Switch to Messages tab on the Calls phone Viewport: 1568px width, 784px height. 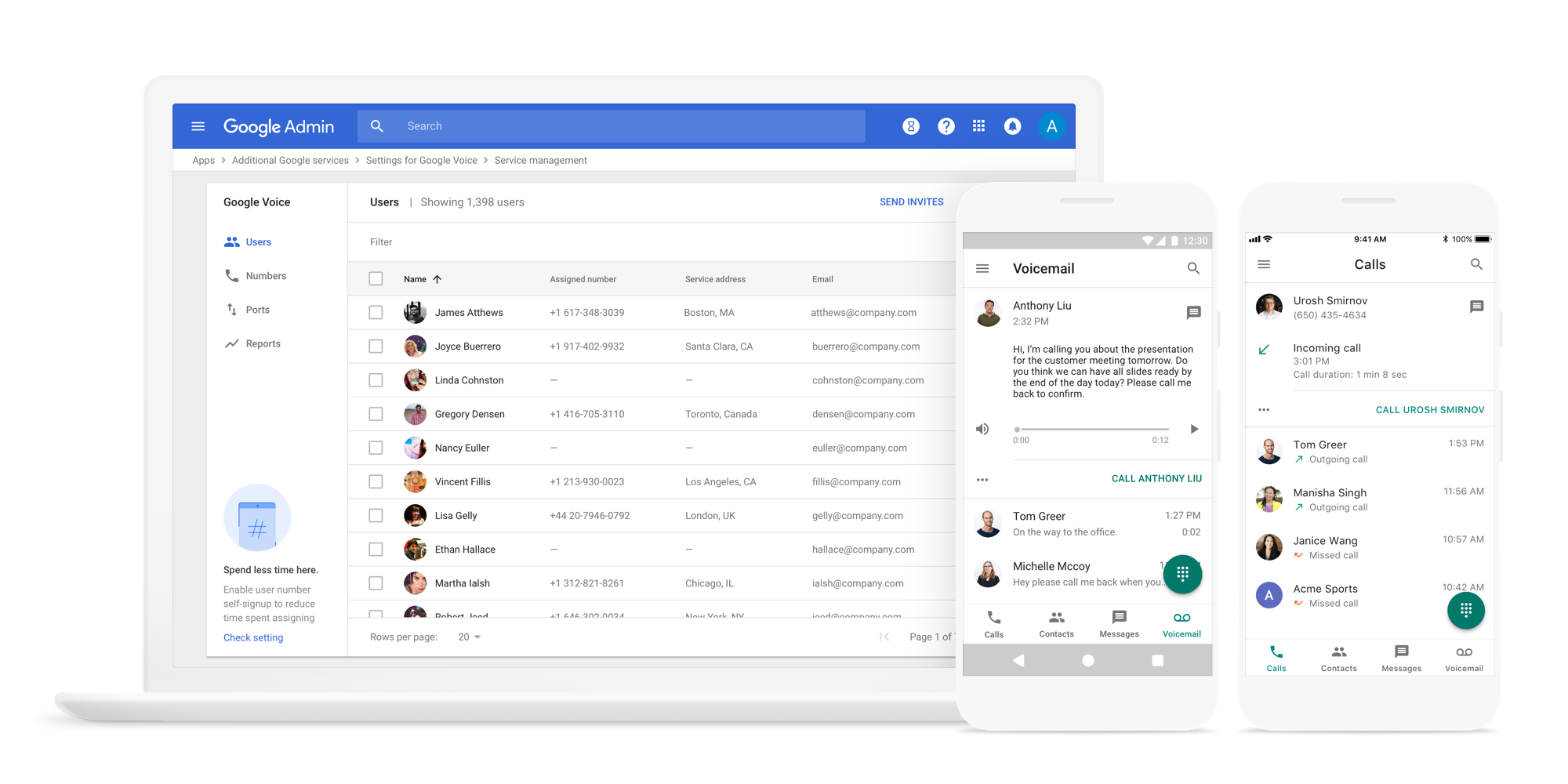point(1402,659)
